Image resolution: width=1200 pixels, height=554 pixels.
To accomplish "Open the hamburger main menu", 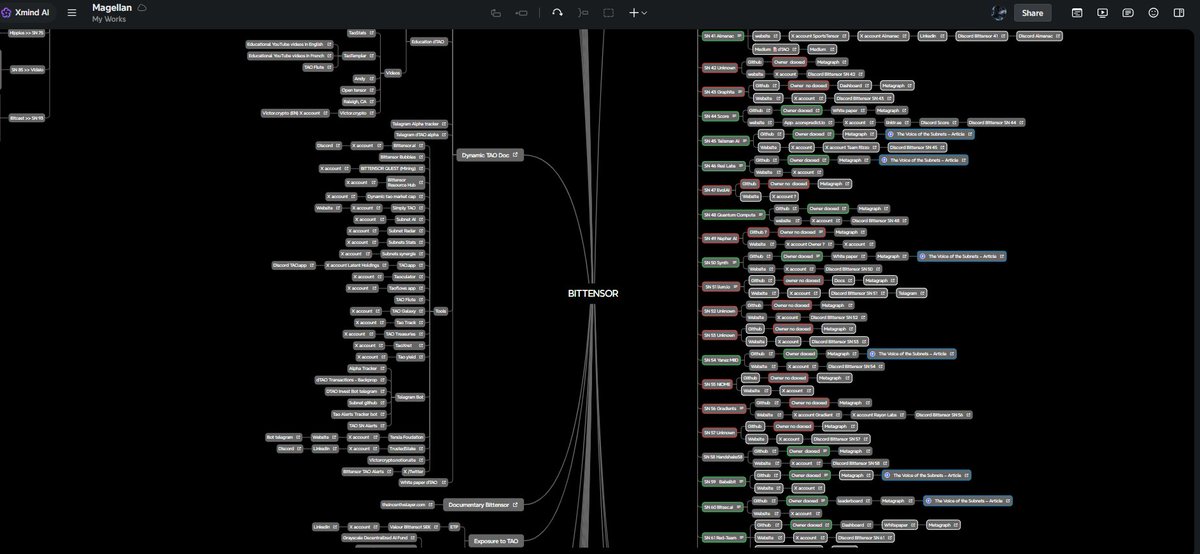I will click(71, 13).
